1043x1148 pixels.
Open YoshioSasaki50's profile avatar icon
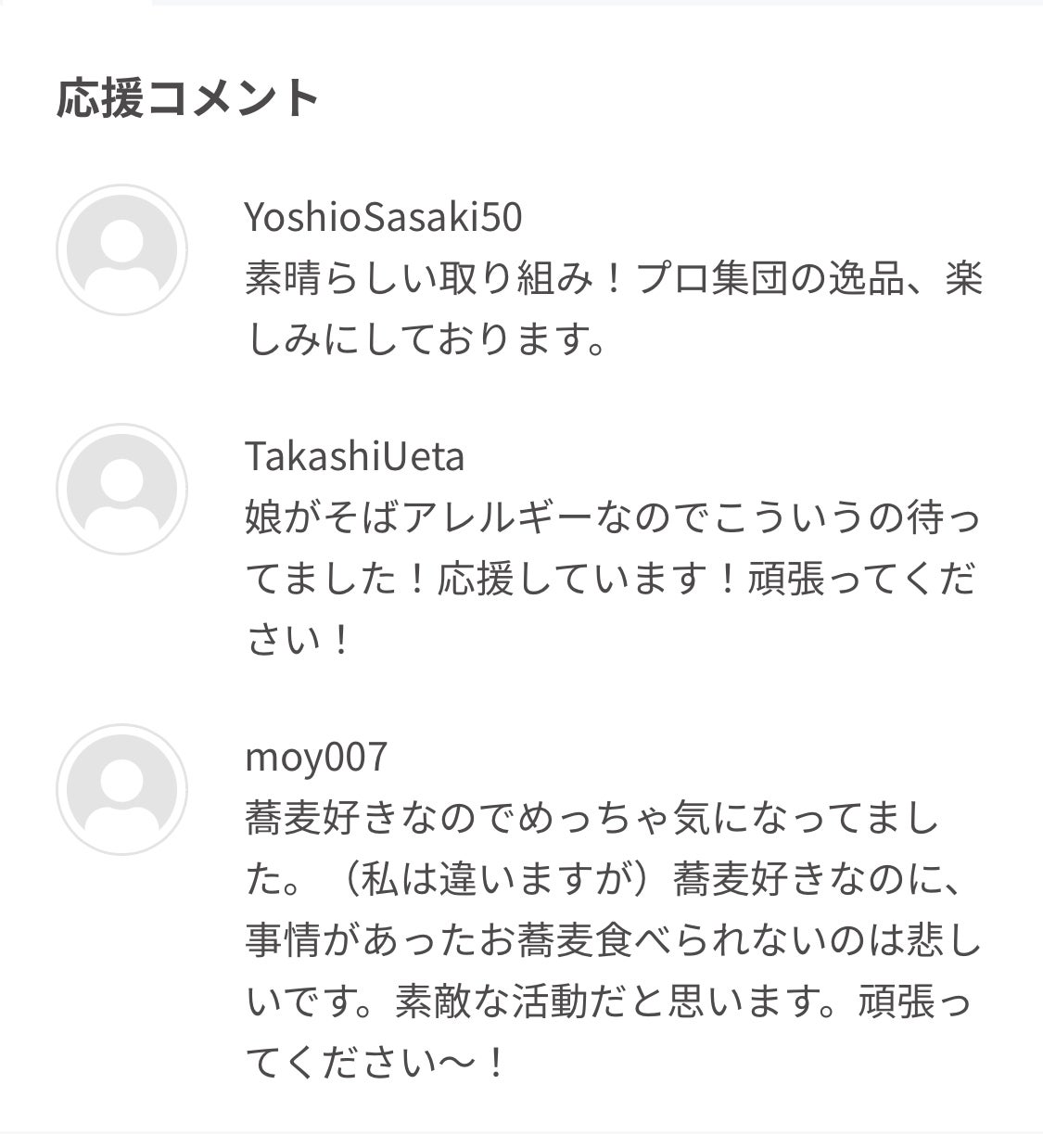tap(121, 250)
